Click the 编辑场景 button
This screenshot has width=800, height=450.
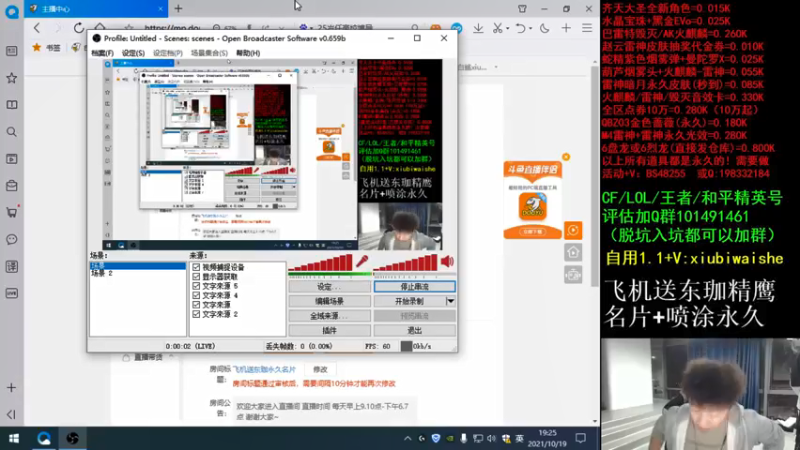click(x=330, y=301)
